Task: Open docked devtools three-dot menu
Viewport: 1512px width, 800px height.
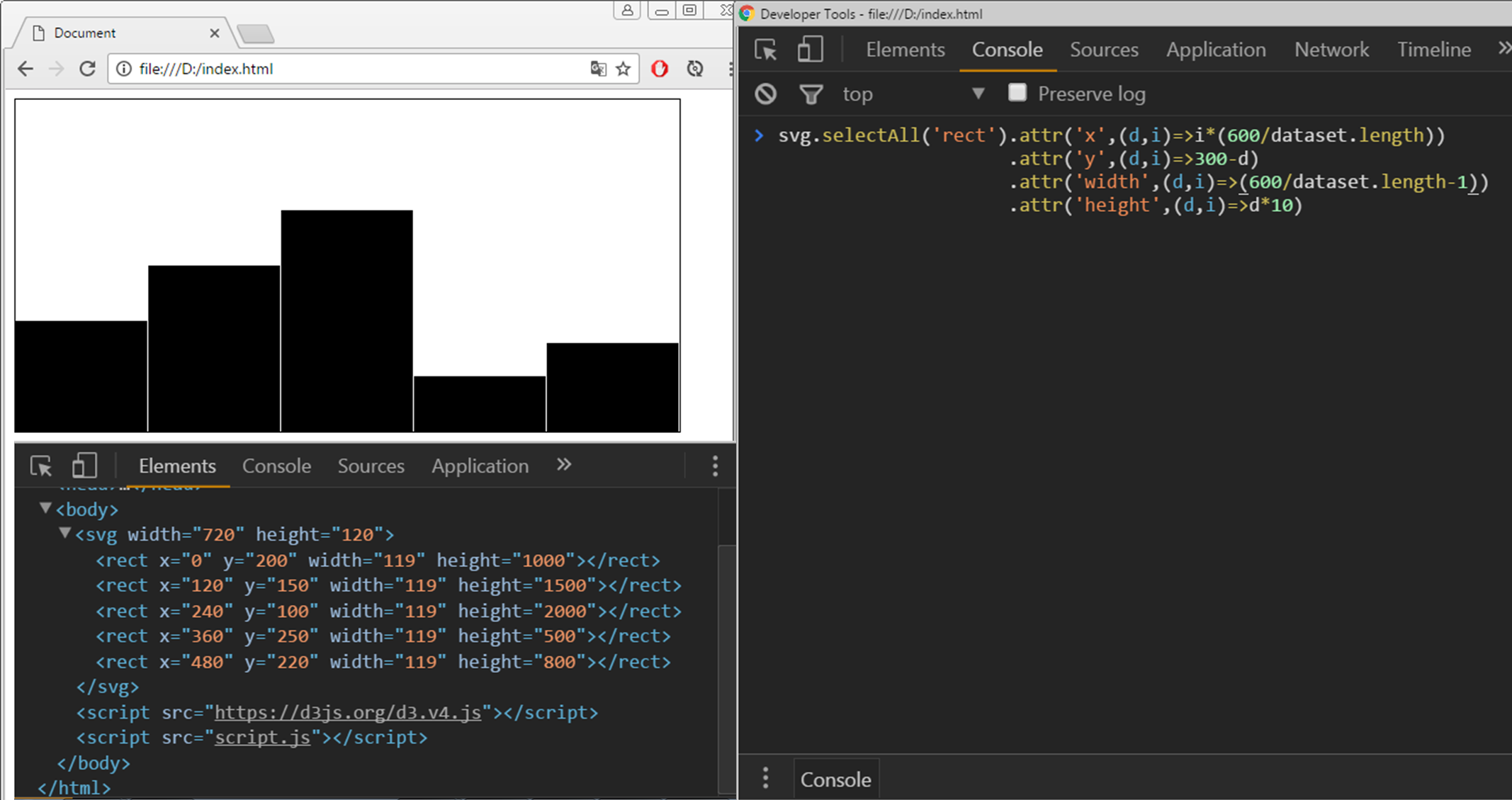Action: [x=715, y=466]
